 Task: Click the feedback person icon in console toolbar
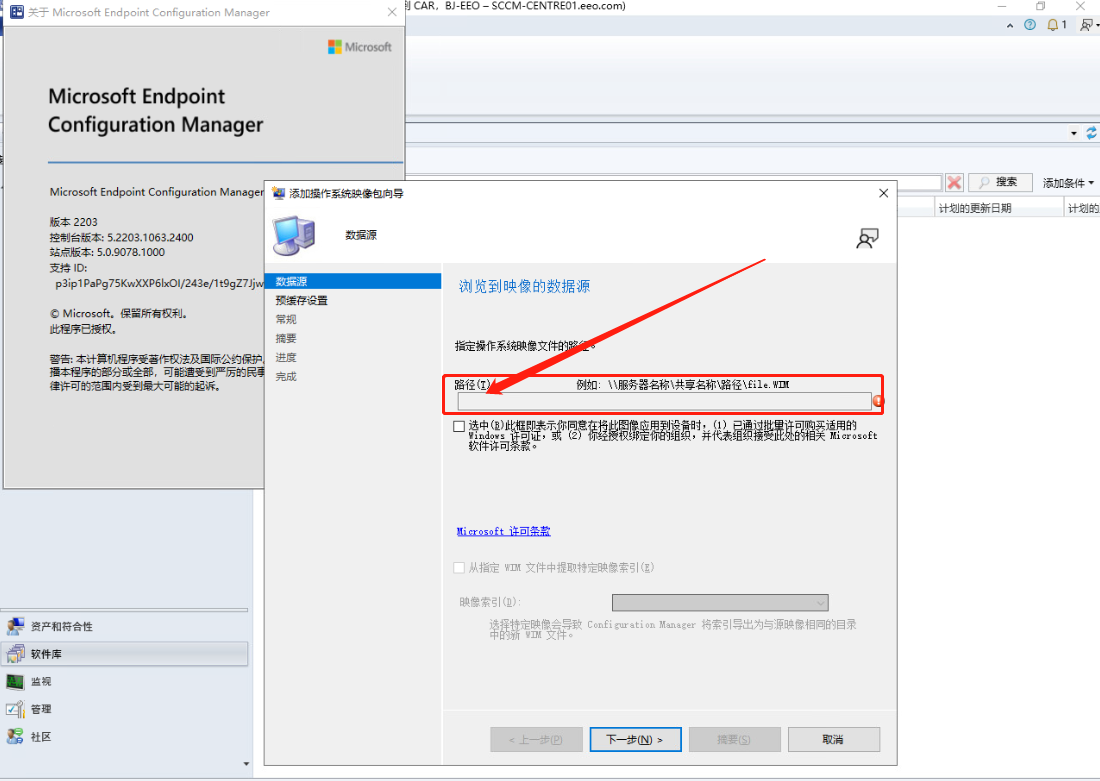coord(1086,25)
